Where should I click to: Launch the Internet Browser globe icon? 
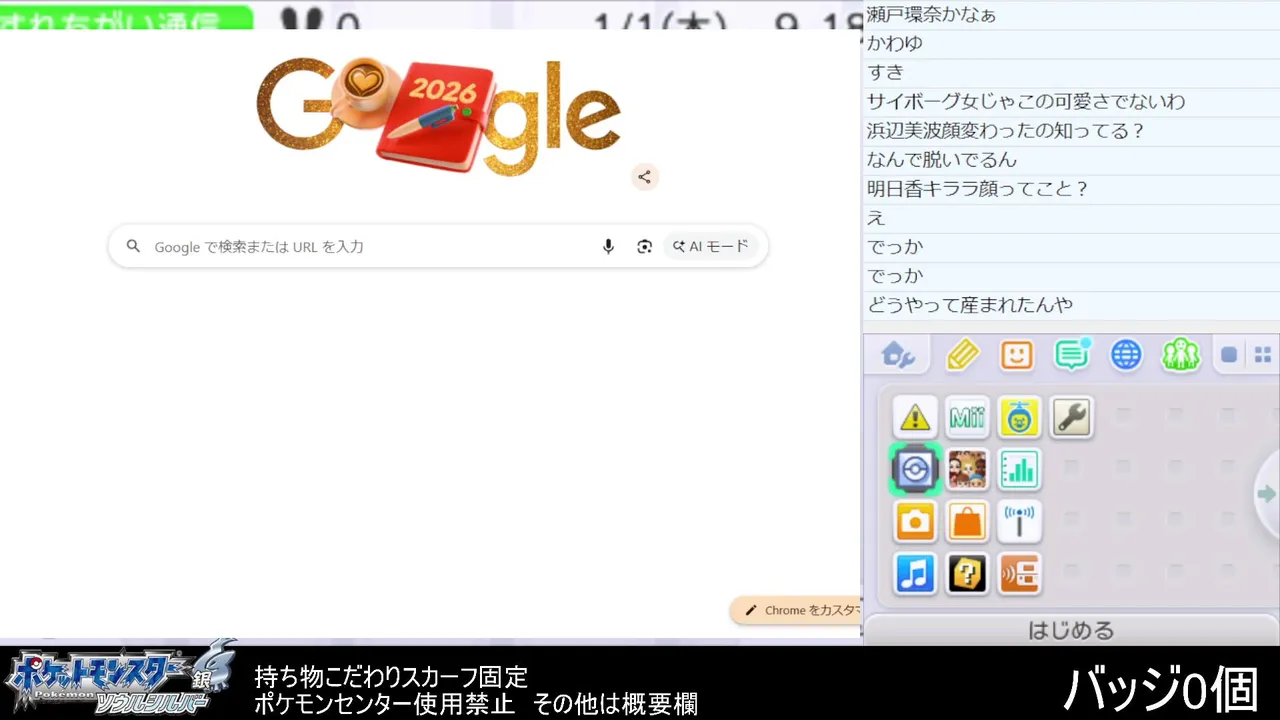click(1126, 355)
